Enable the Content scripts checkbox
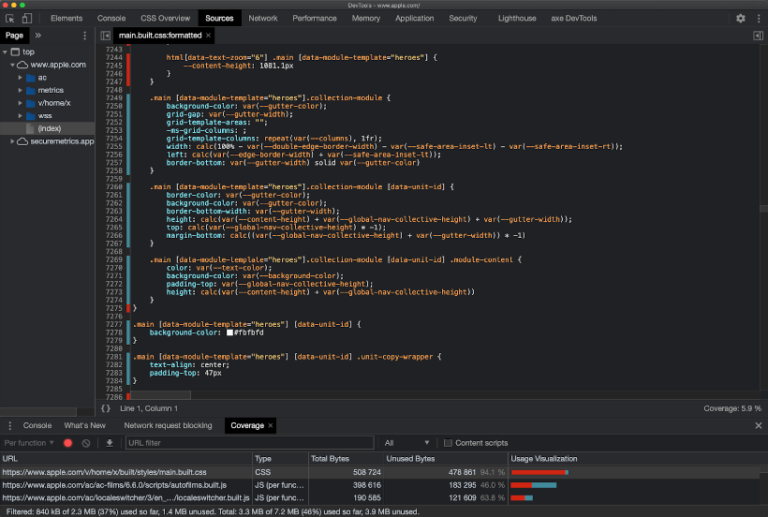Image resolution: width=768 pixels, height=517 pixels. click(x=448, y=443)
